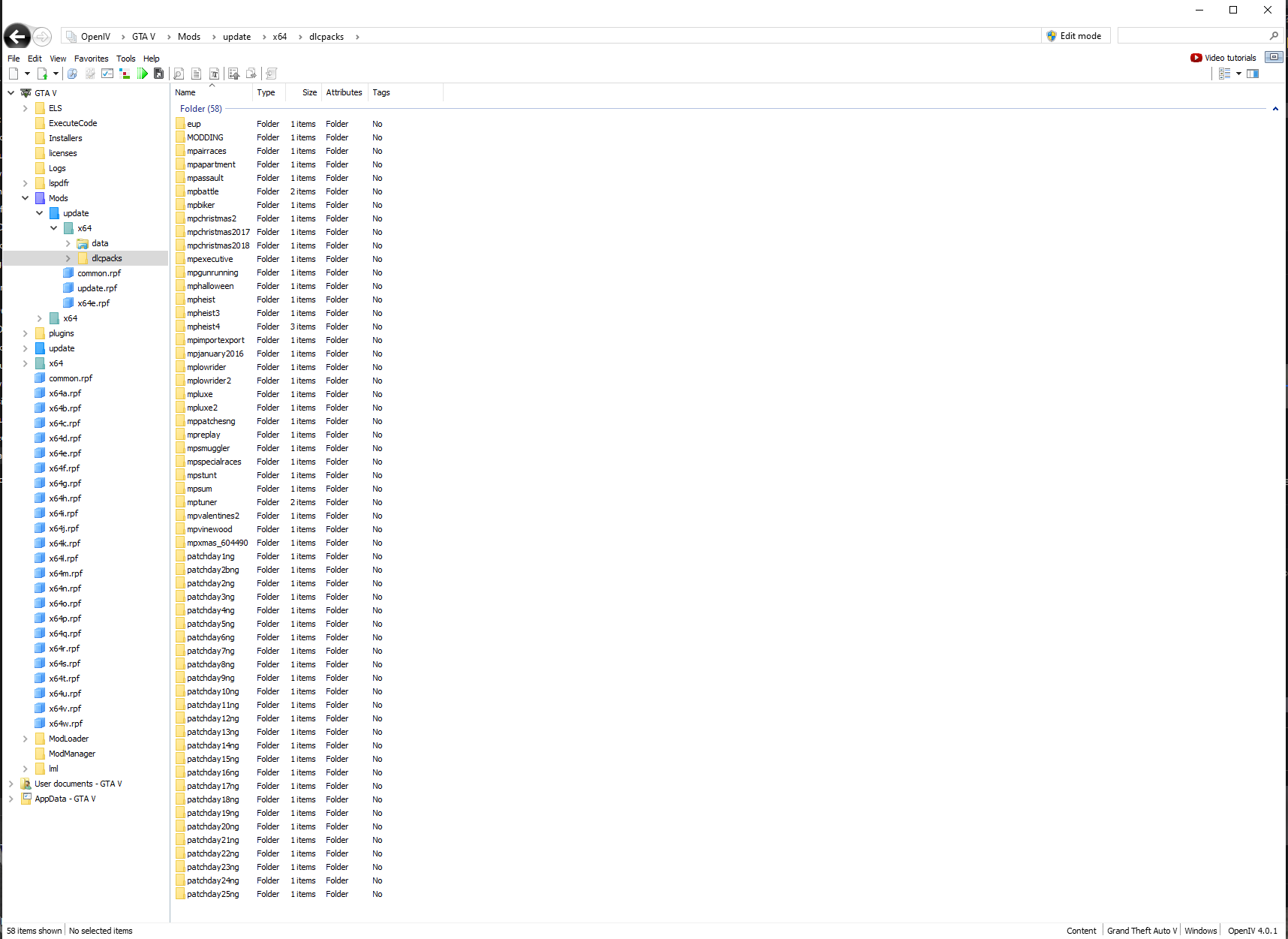
Task: Open the new-file dropdown arrow
Action: pos(27,74)
